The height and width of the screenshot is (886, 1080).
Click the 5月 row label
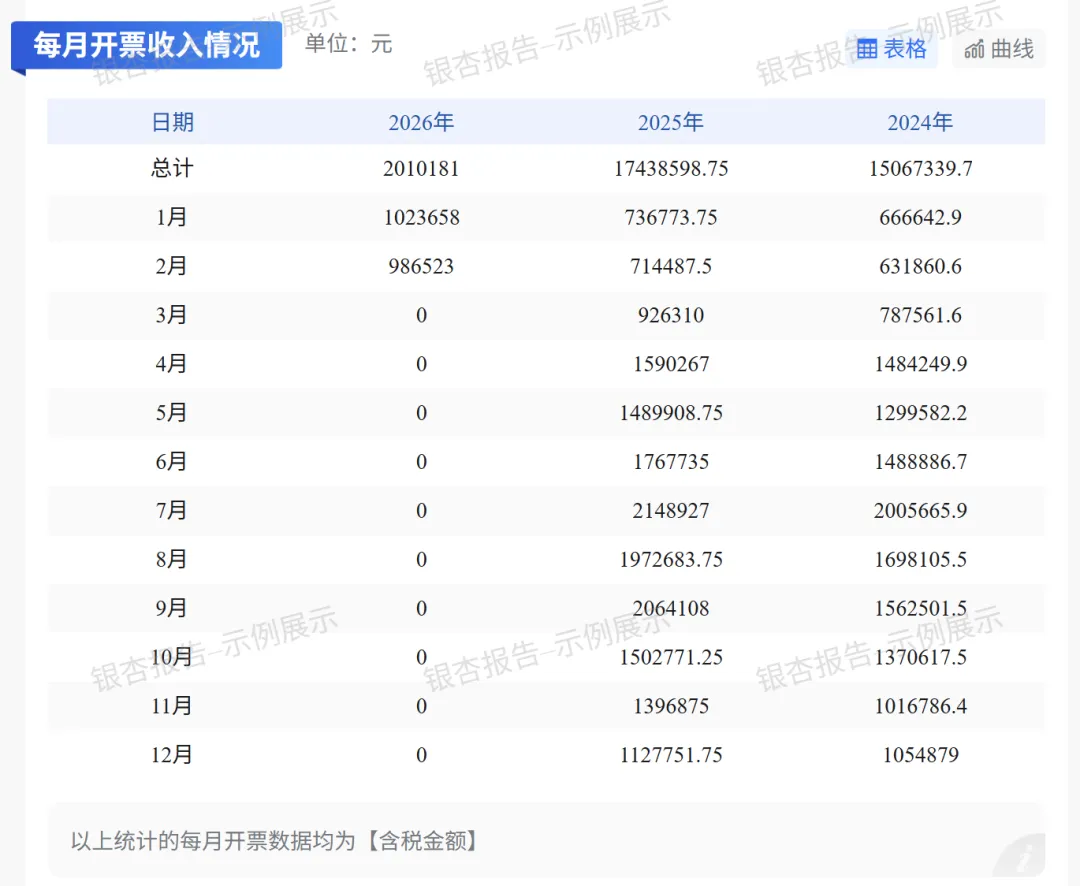172,413
